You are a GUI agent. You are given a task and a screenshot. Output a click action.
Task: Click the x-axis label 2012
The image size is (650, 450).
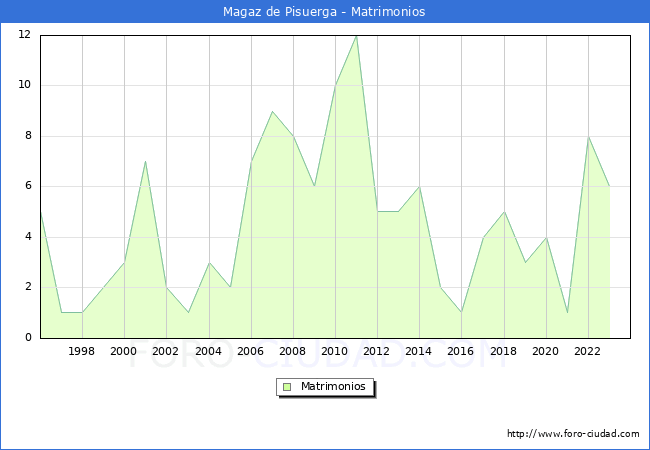[x=377, y=352]
